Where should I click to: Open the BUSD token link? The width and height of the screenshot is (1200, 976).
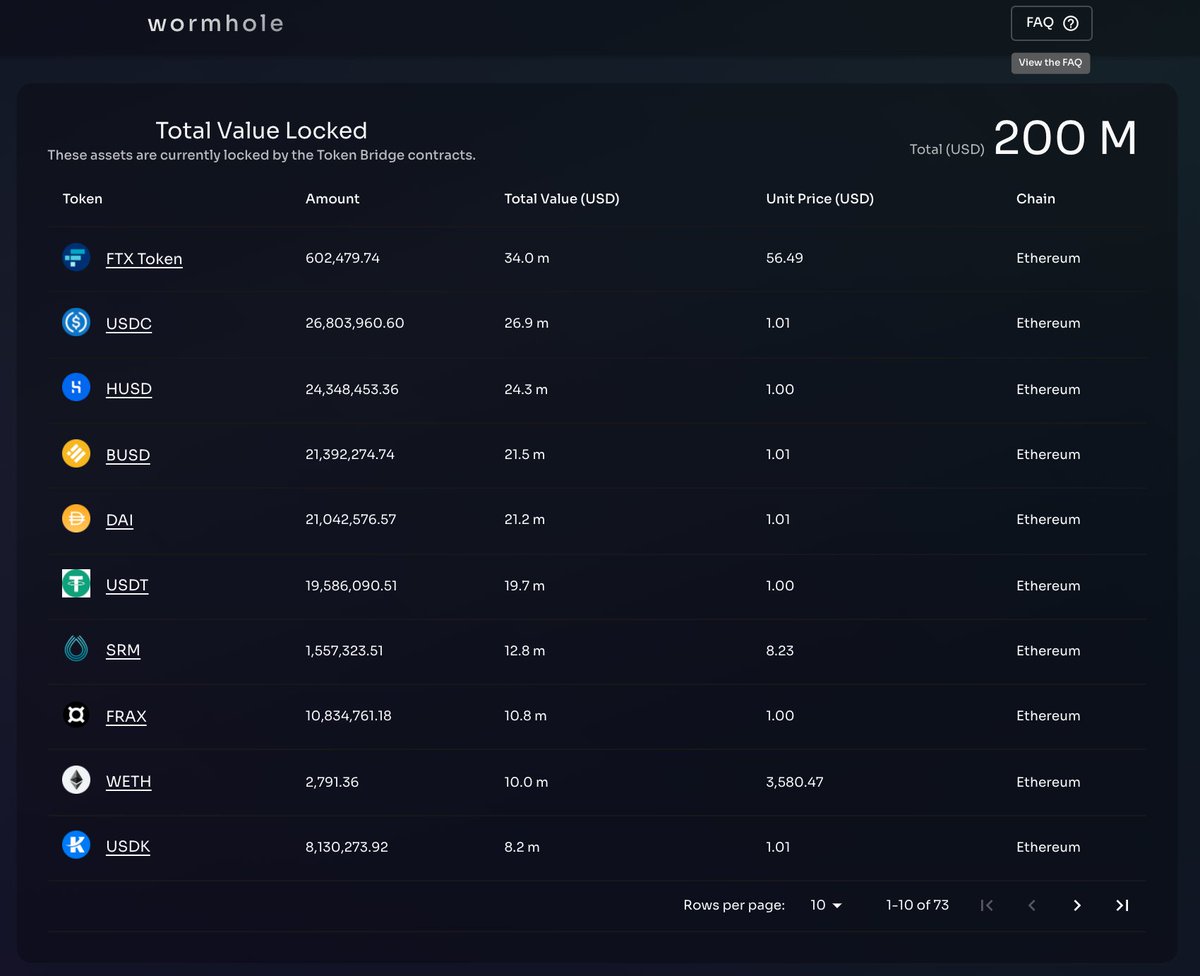(x=128, y=455)
